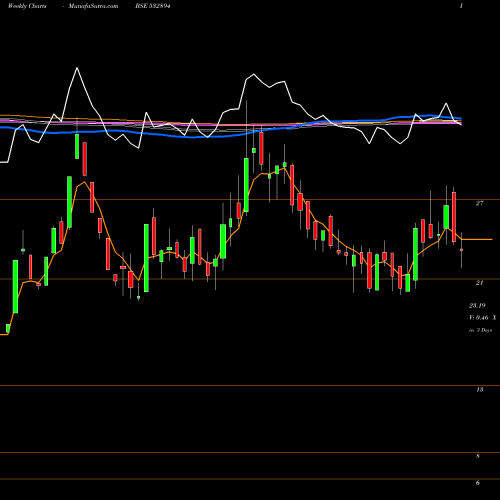The height and width of the screenshot is (500, 500).
Task: Click the 6 price axis label
Action: 478,483
